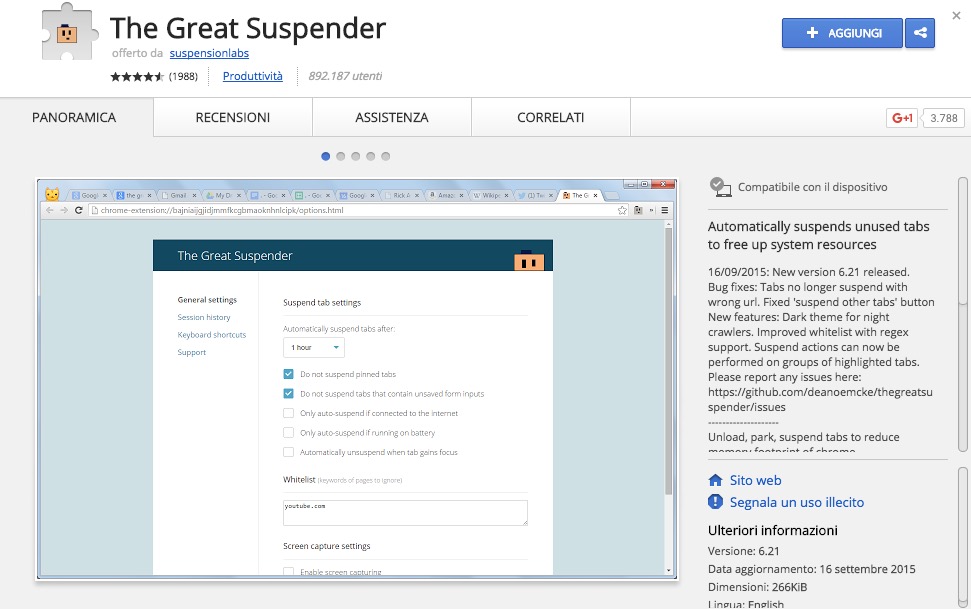Select the third carousel dot indicator
This screenshot has width=971, height=609.
[x=356, y=156]
